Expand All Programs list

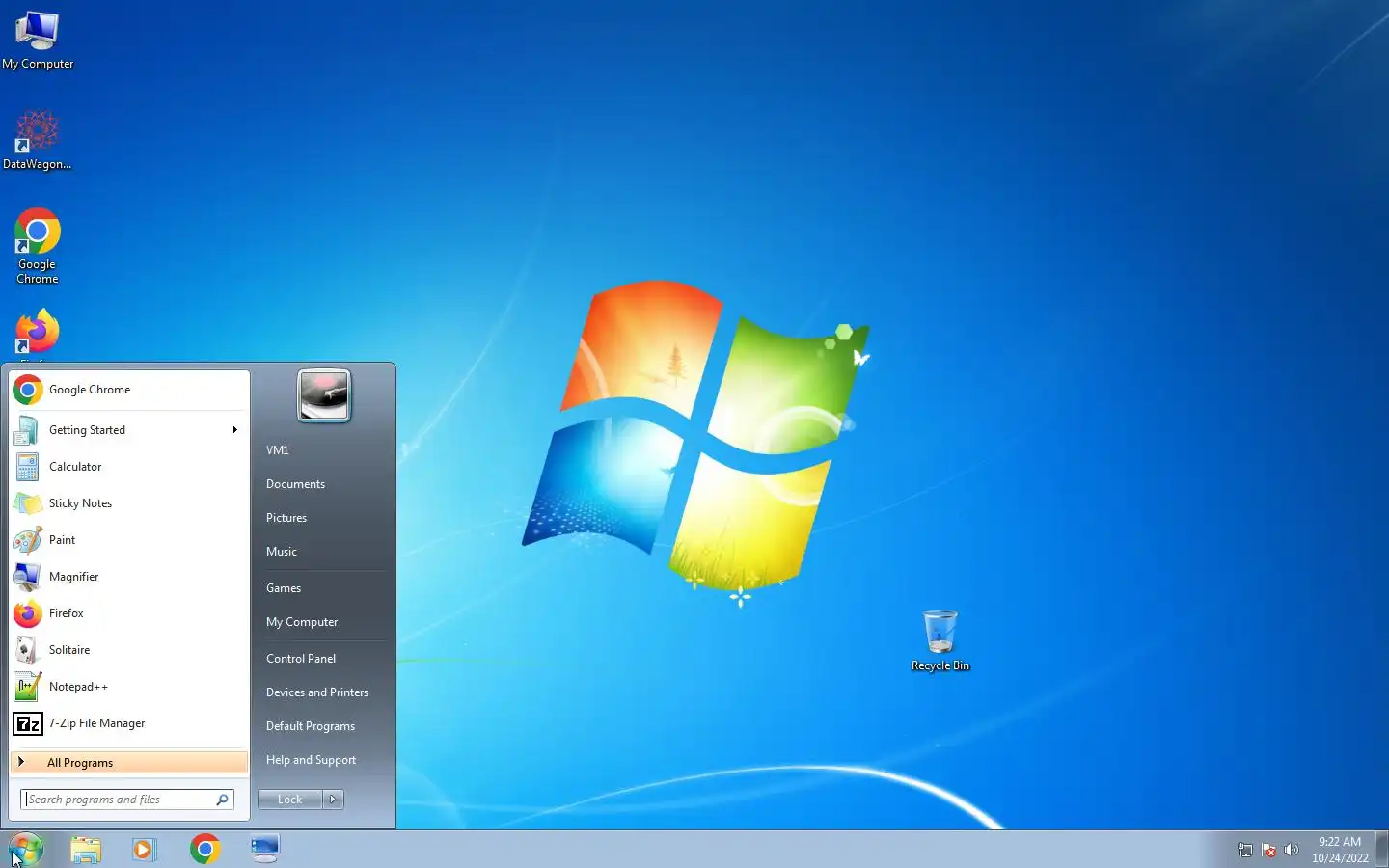pyautogui.click(x=129, y=763)
